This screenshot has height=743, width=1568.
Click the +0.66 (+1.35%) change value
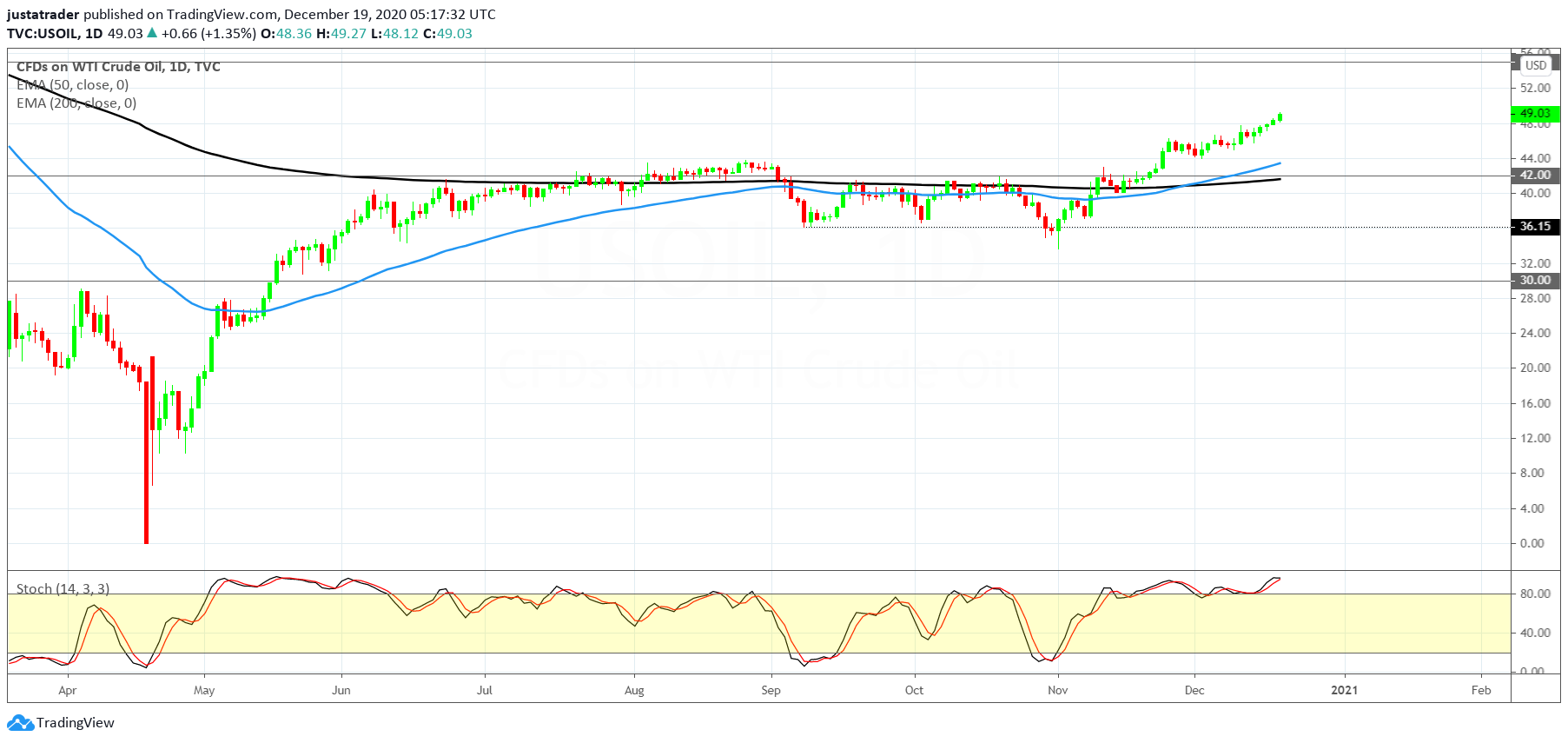click(x=208, y=34)
